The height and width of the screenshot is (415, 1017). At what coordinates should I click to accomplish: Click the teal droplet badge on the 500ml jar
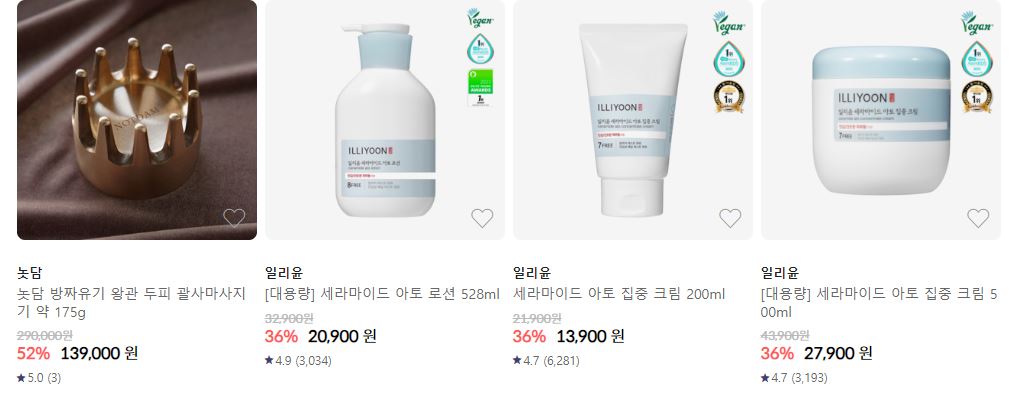coord(977,58)
